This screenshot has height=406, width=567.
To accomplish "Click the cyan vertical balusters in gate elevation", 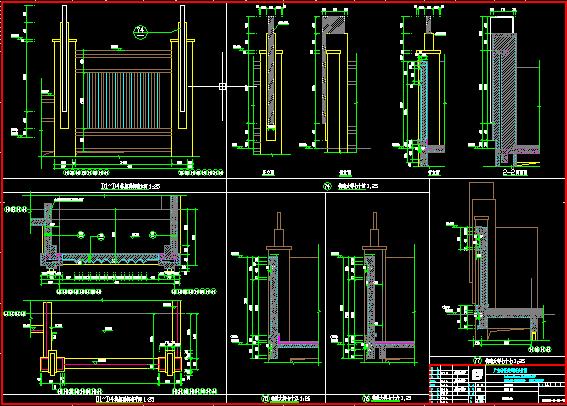I will tap(123, 101).
